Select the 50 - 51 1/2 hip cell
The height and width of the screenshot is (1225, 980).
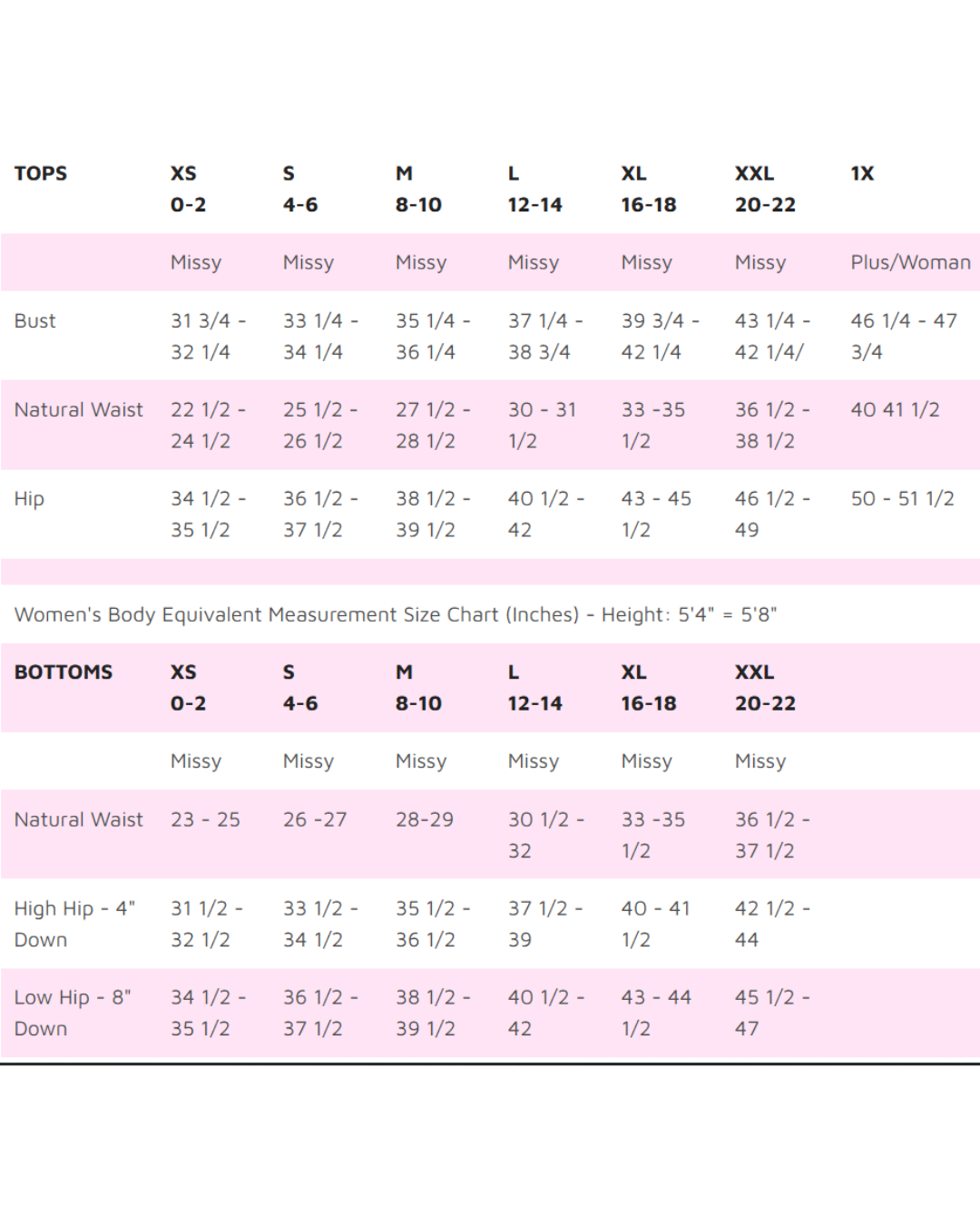(902, 499)
